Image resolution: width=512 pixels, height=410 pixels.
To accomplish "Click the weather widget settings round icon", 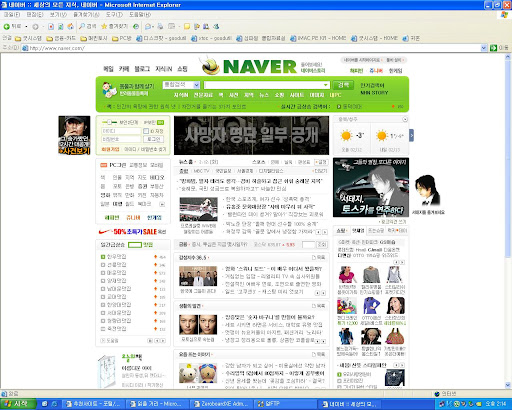I will [405, 119].
